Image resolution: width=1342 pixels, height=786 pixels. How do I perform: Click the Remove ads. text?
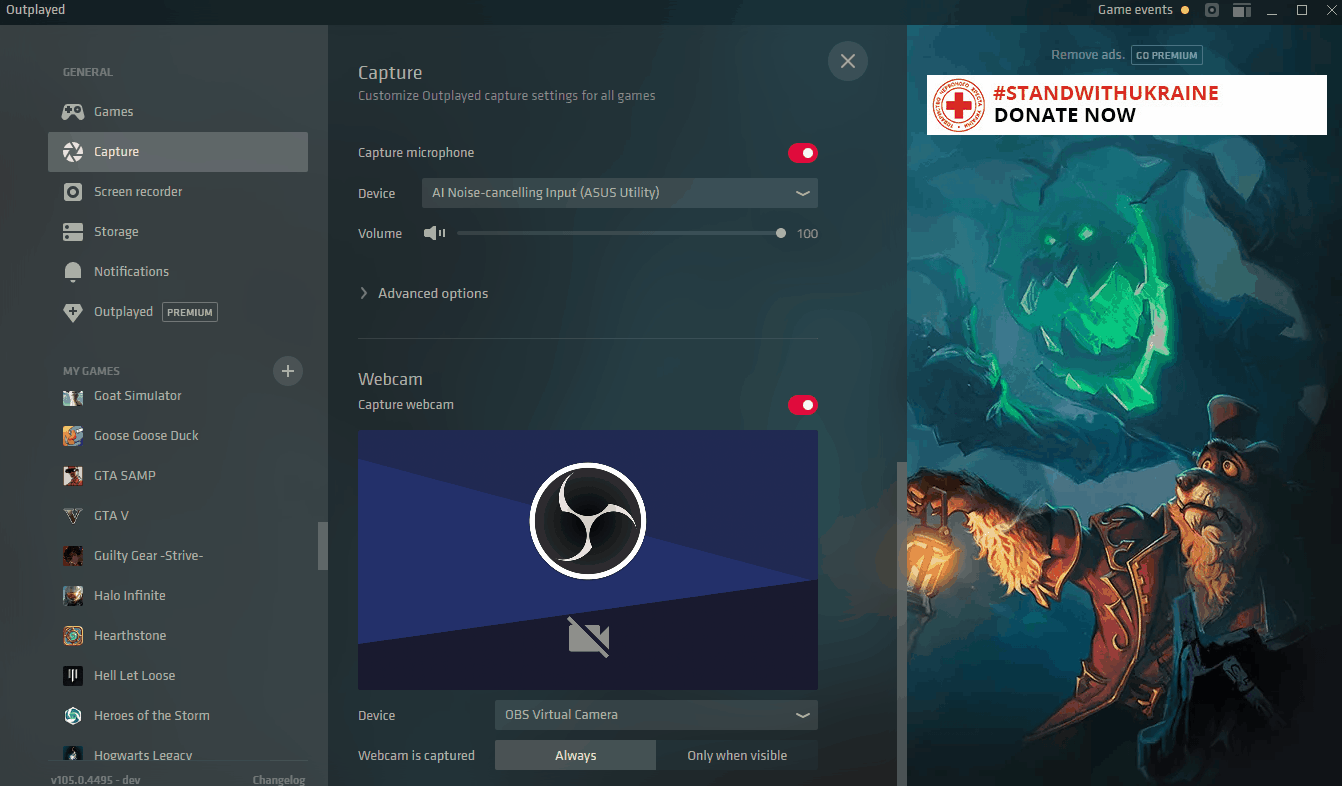point(1088,55)
